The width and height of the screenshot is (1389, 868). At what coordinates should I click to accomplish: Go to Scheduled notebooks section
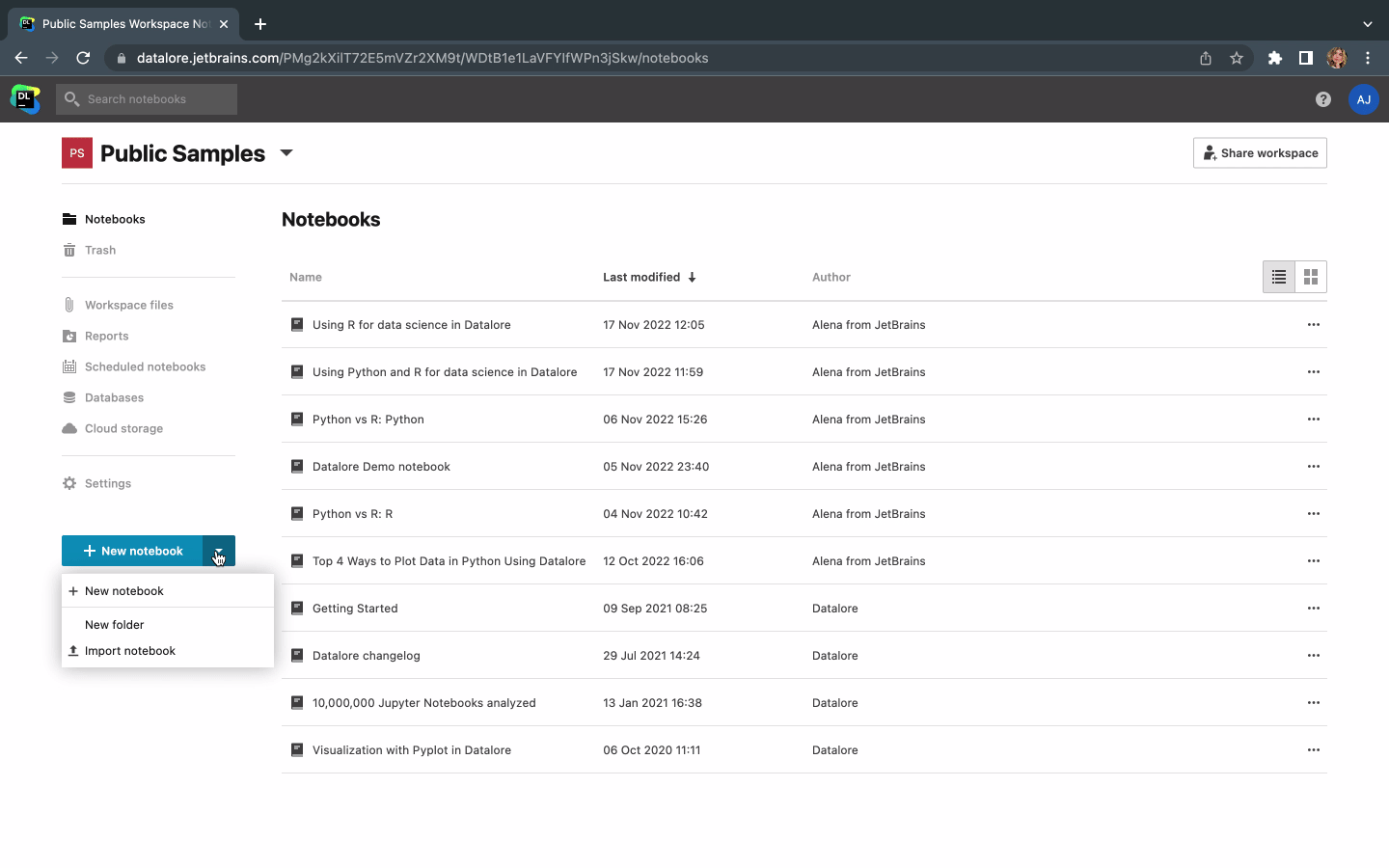tap(145, 366)
